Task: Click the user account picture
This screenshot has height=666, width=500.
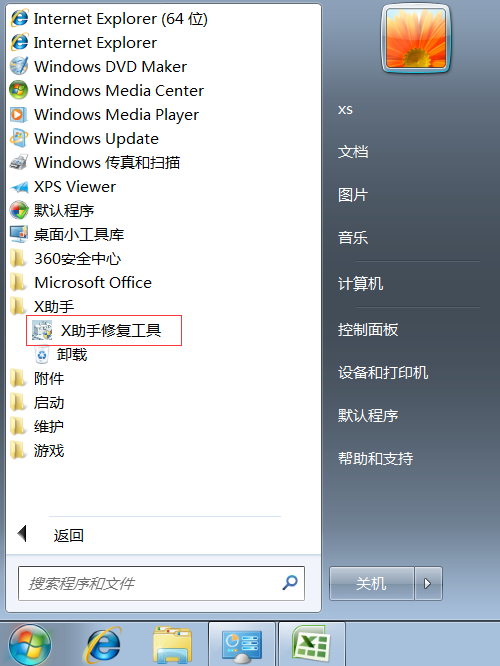Action: (415, 39)
